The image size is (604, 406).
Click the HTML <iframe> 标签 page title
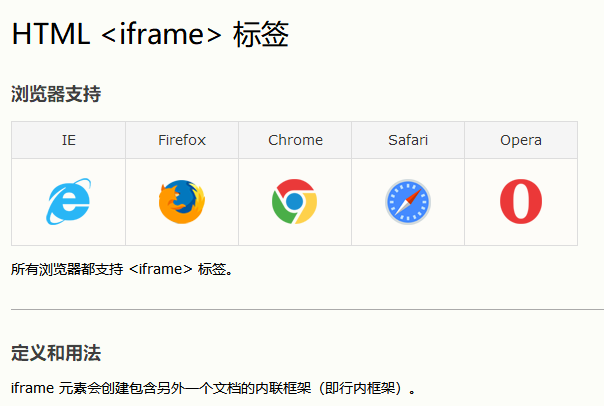150,34
